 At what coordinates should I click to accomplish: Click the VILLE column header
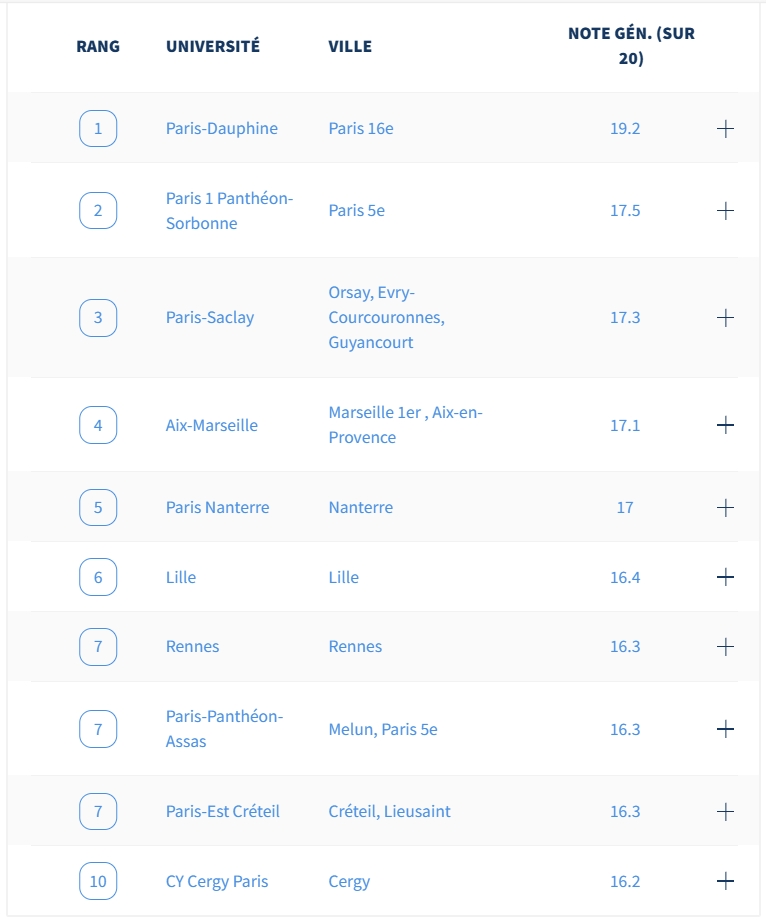tap(350, 46)
